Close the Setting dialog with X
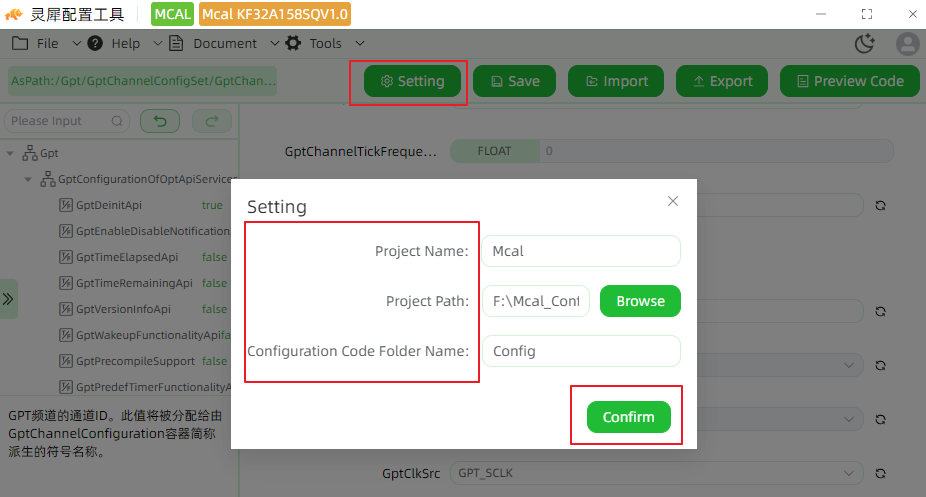926x497 pixels. coord(673,201)
